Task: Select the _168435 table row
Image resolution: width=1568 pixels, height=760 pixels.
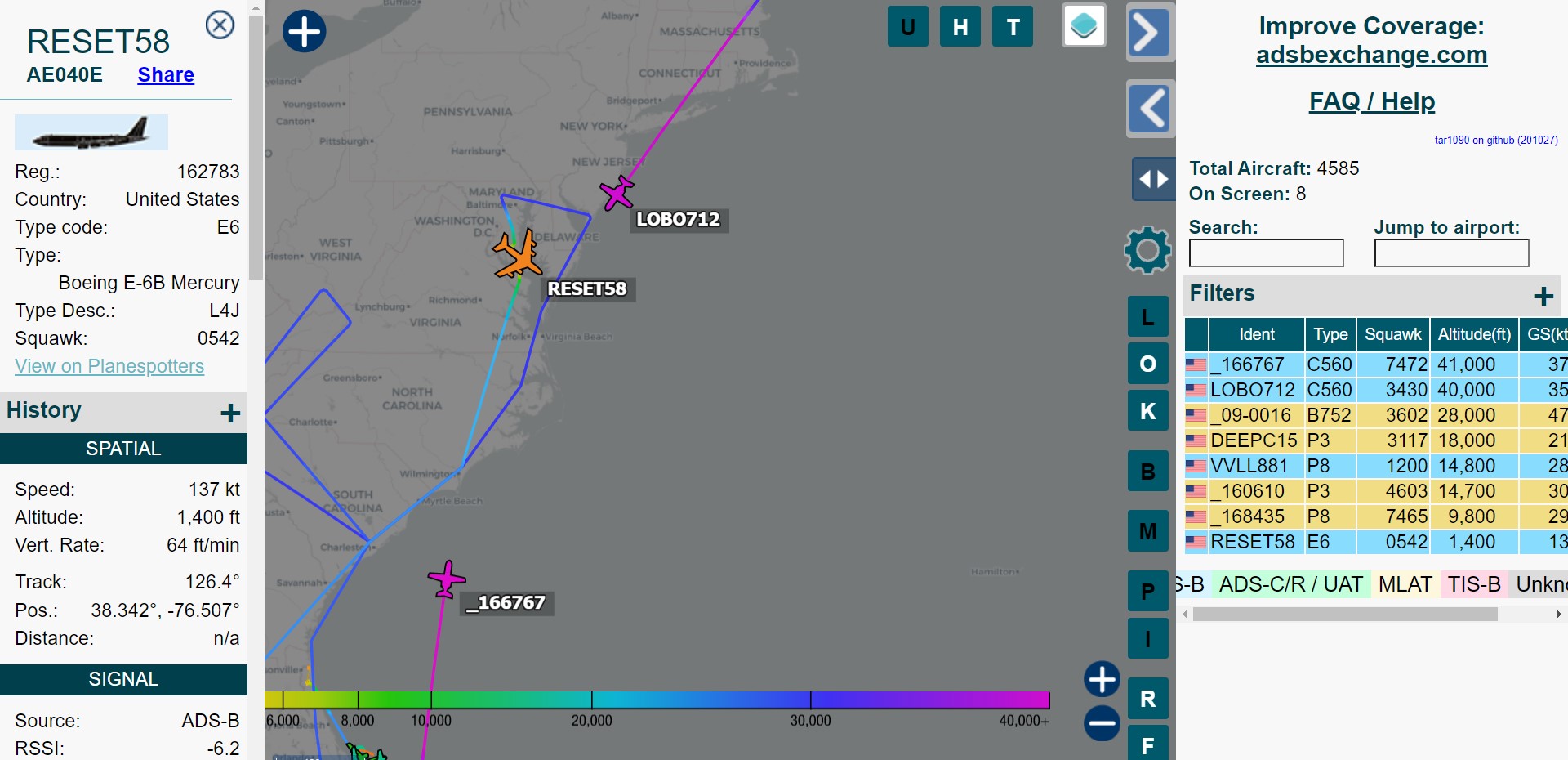Action: (1376, 516)
